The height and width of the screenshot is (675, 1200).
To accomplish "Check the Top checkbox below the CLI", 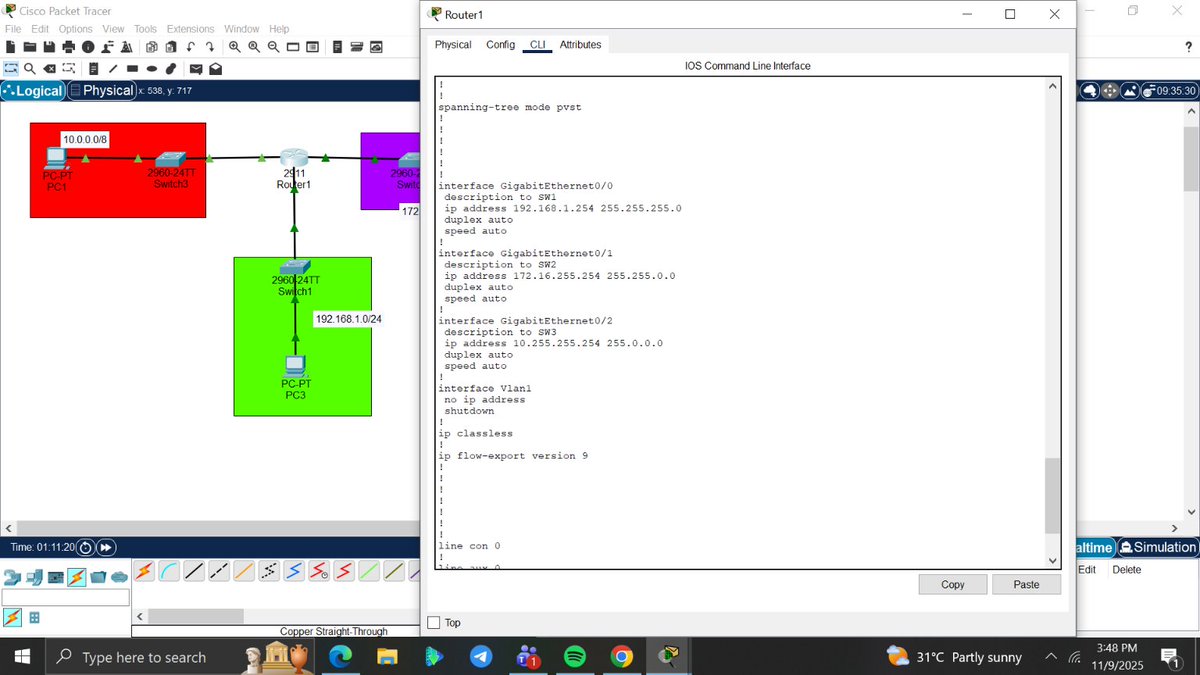I will (434, 622).
